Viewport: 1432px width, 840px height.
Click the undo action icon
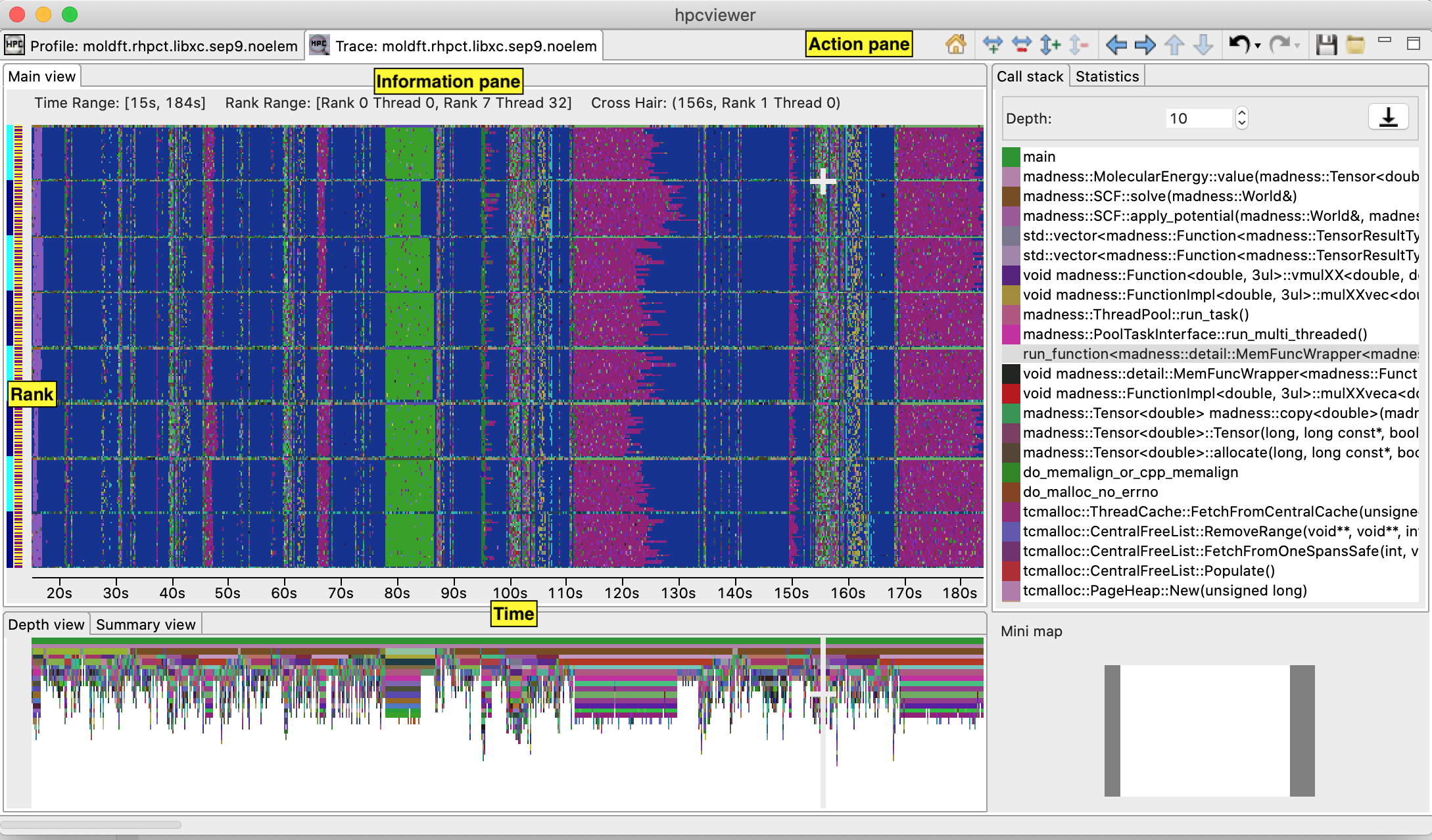(x=1239, y=45)
